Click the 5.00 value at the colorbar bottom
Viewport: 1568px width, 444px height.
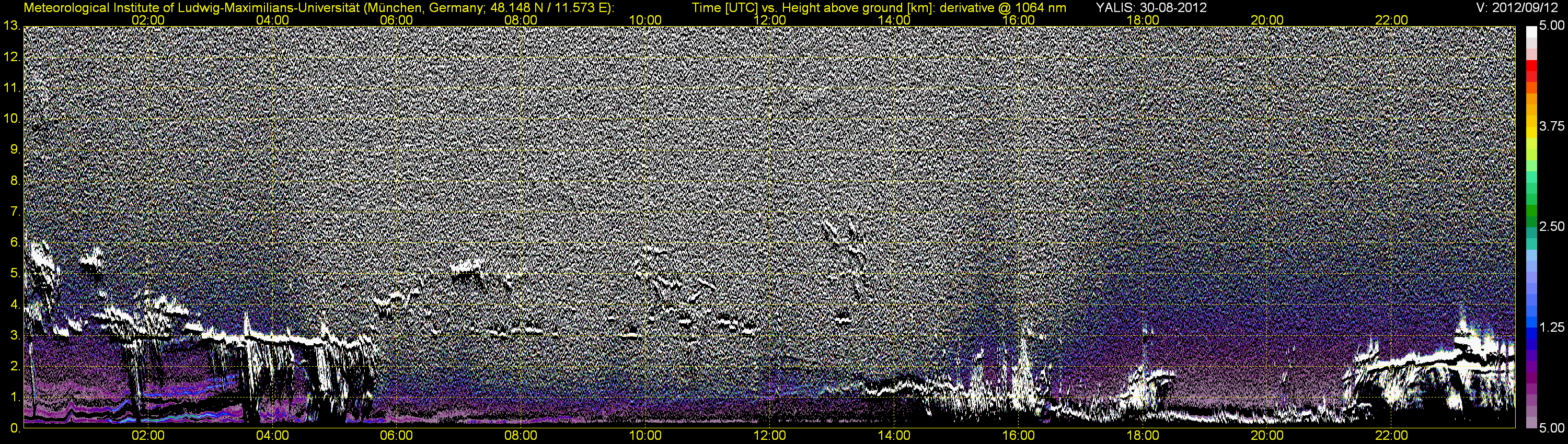click(1552, 428)
